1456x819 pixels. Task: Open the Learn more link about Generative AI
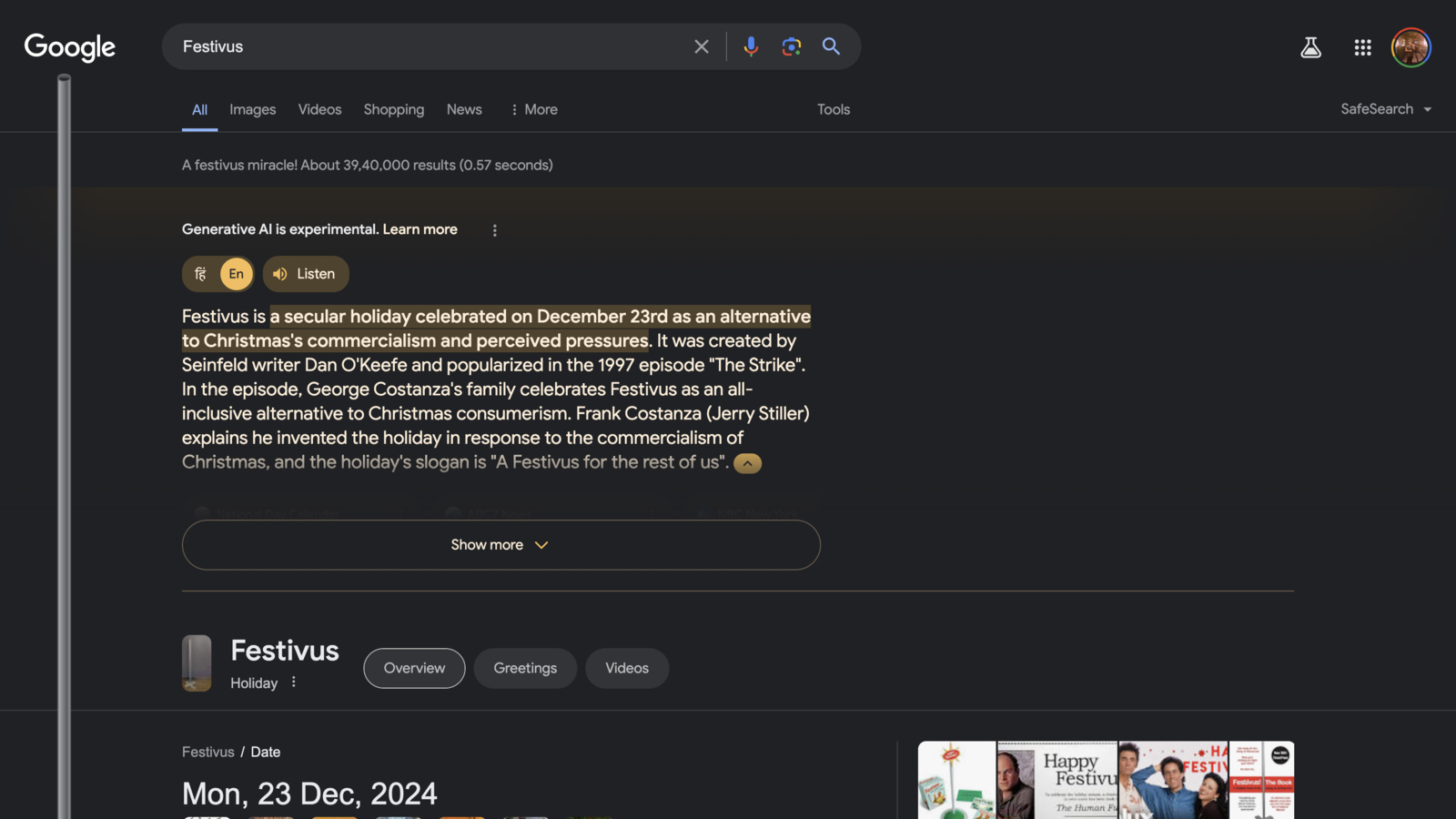(x=420, y=229)
